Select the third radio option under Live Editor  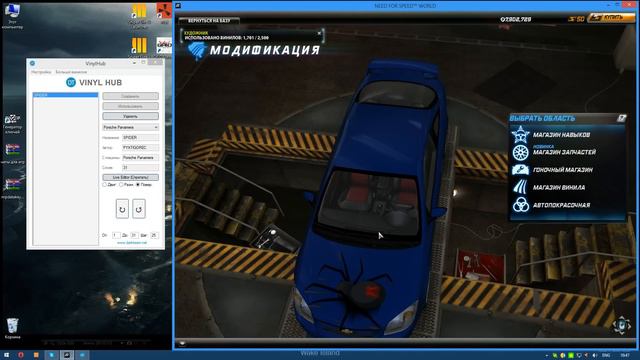(138, 185)
